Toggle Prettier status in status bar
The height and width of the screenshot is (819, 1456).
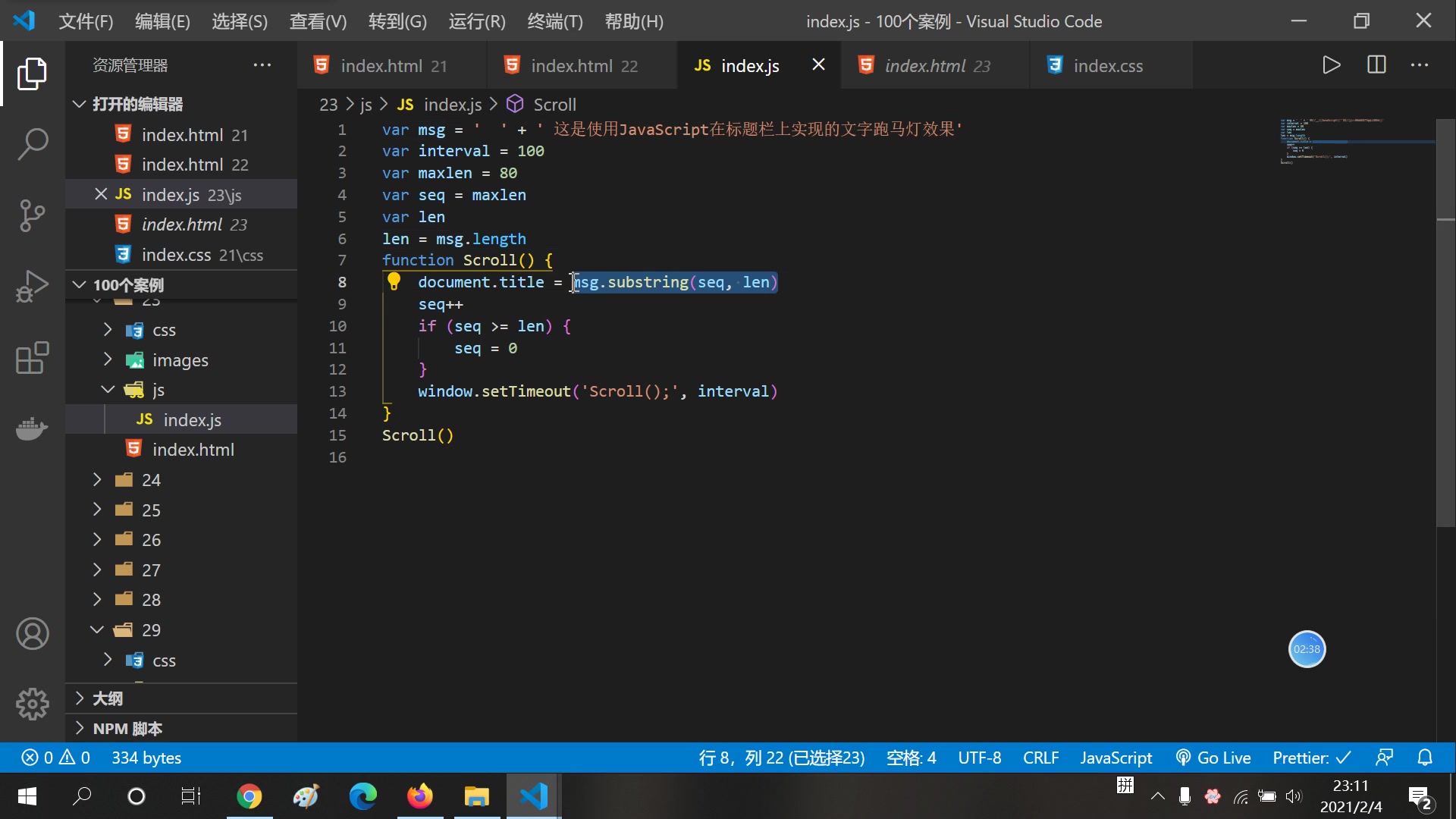coord(1311,758)
